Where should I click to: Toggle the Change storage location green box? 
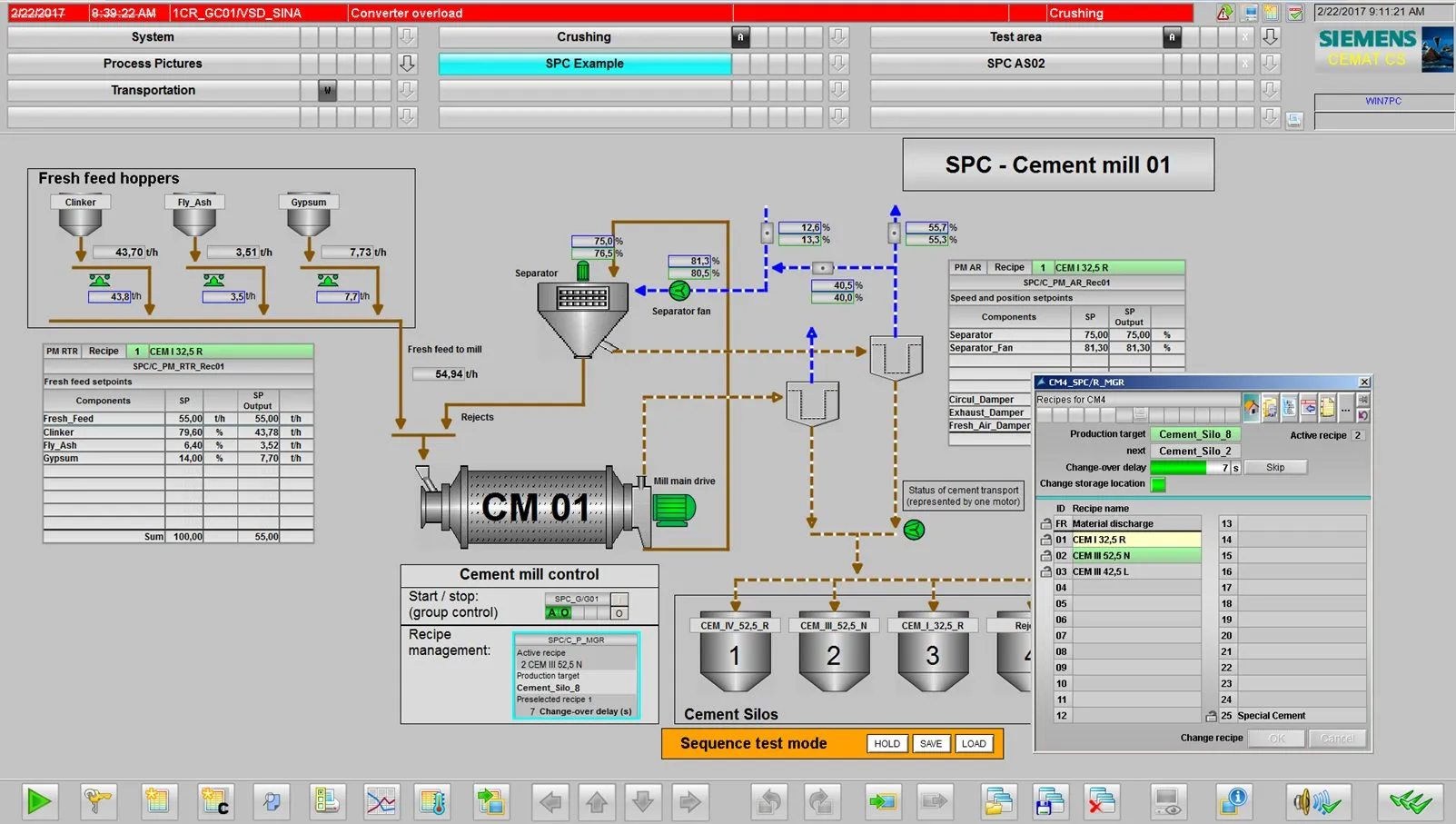(1158, 484)
